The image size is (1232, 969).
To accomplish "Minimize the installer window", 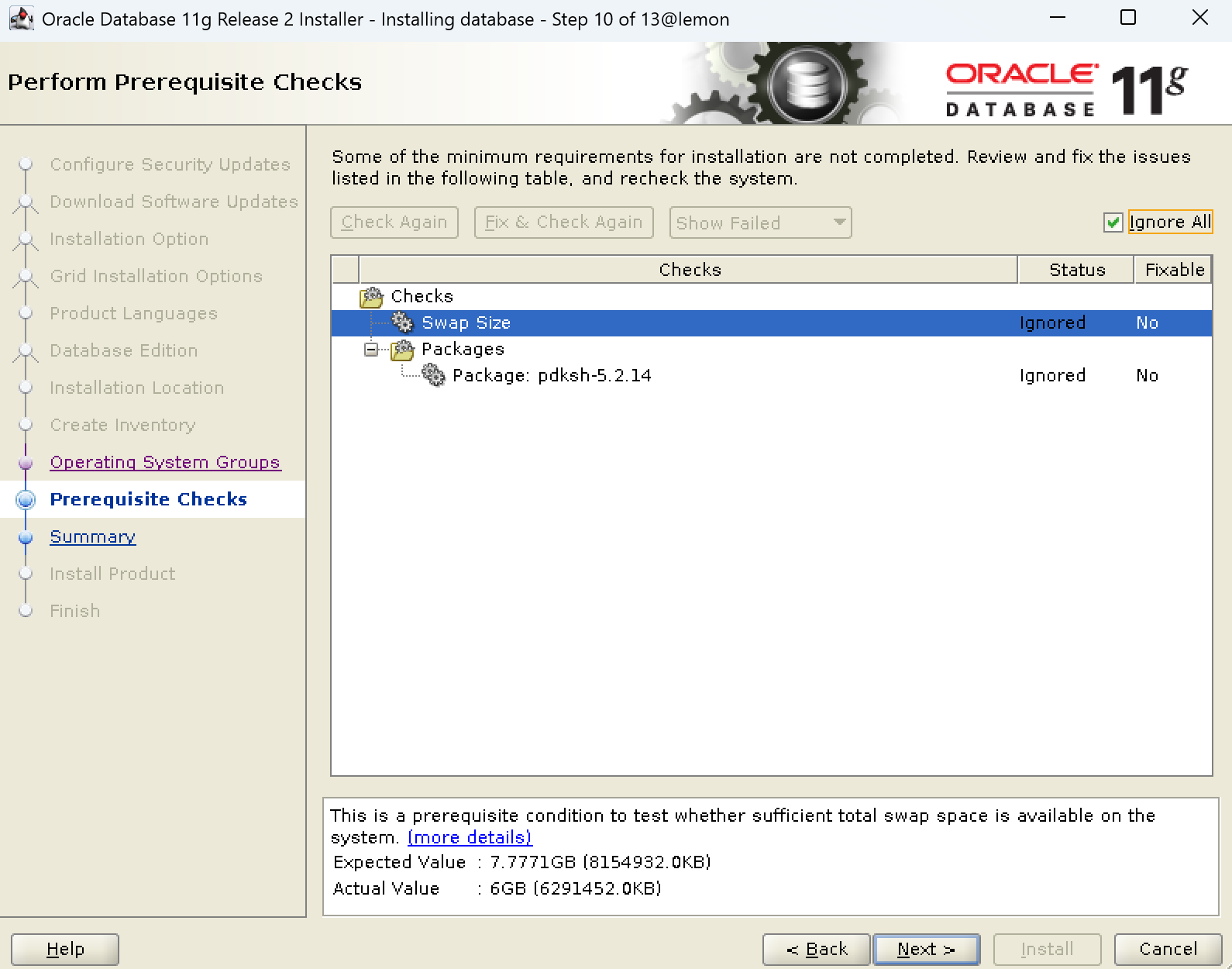I will [1058, 18].
